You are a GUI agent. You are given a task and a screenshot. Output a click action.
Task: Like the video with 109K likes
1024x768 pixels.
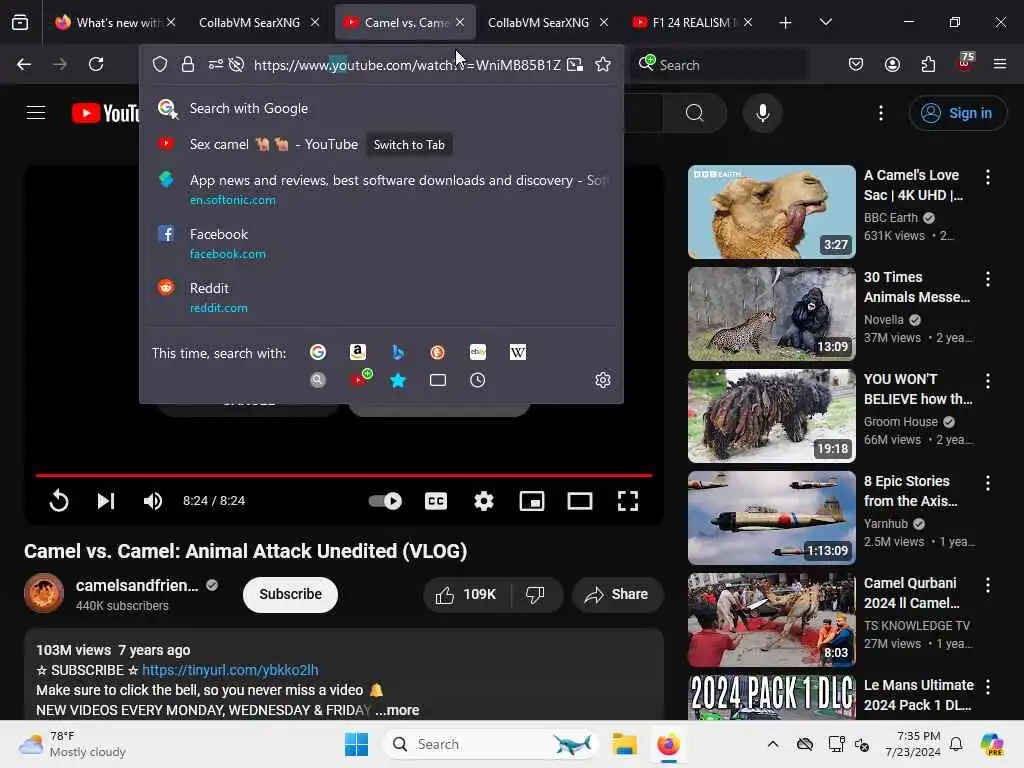466,594
